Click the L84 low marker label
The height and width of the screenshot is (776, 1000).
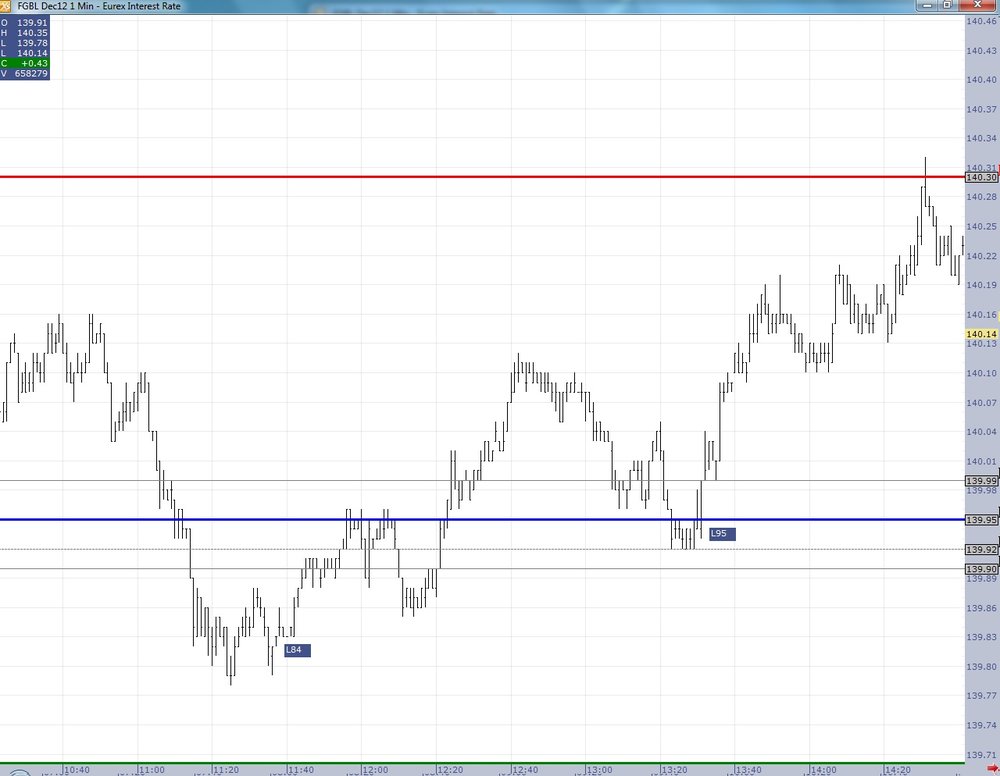point(297,650)
